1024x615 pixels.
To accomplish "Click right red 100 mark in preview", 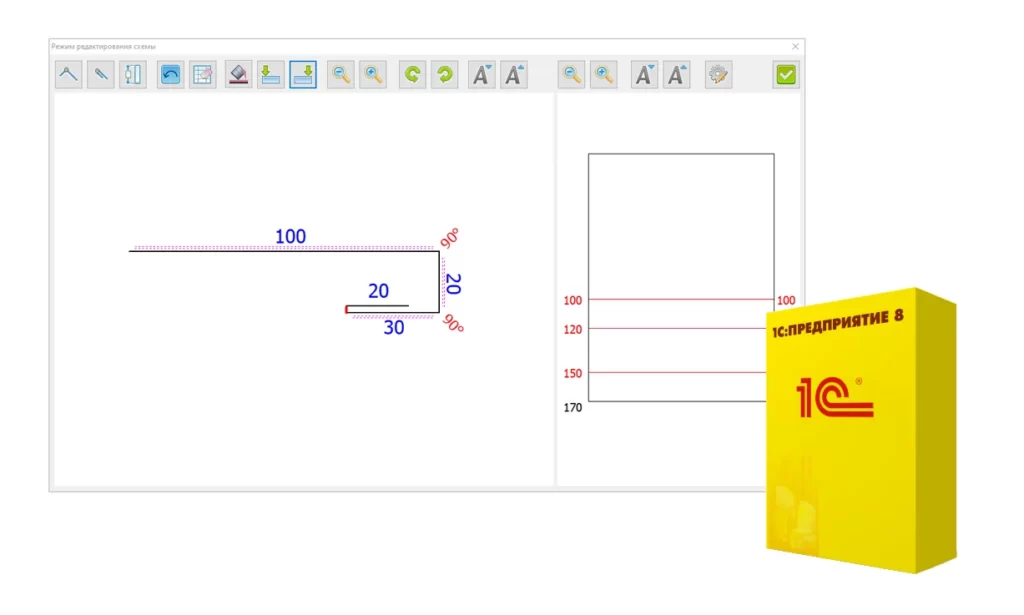I will (x=786, y=300).
